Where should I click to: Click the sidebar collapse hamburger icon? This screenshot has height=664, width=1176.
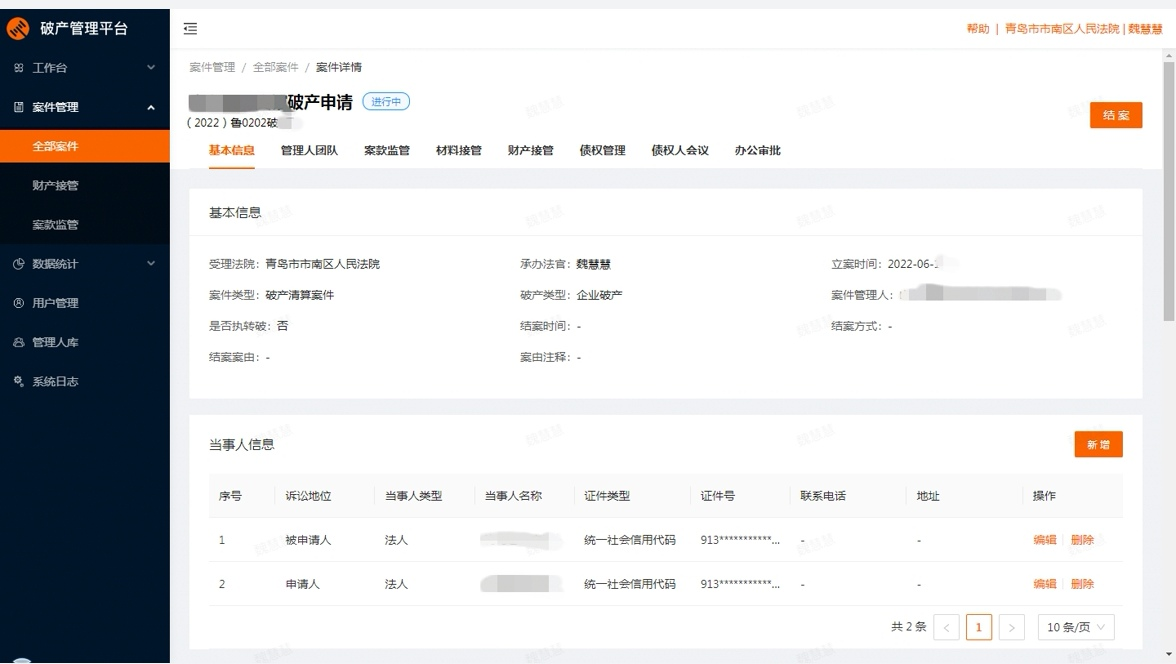click(190, 29)
